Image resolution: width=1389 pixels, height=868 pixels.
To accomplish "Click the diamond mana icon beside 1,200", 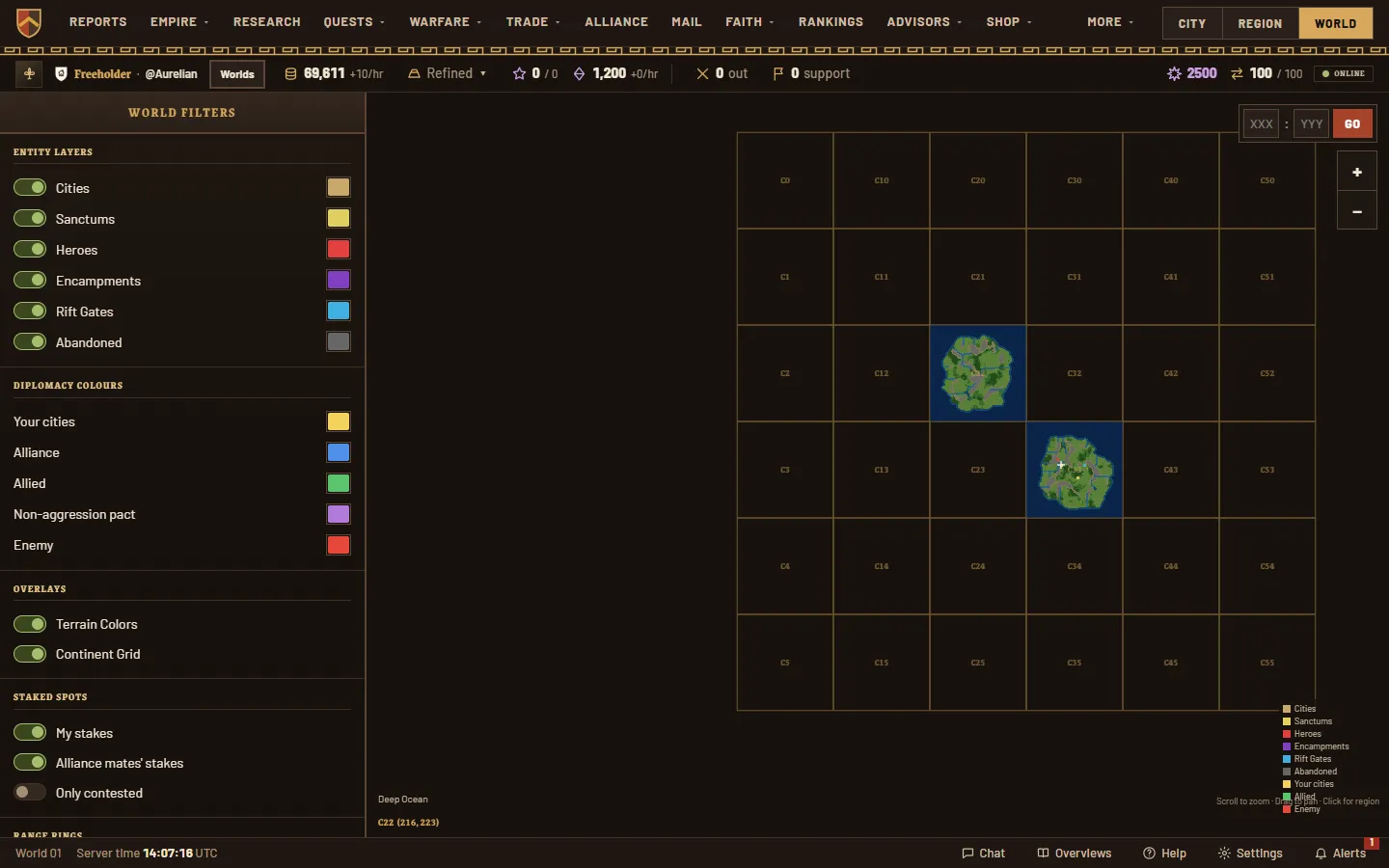I will (x=579, y=73).
